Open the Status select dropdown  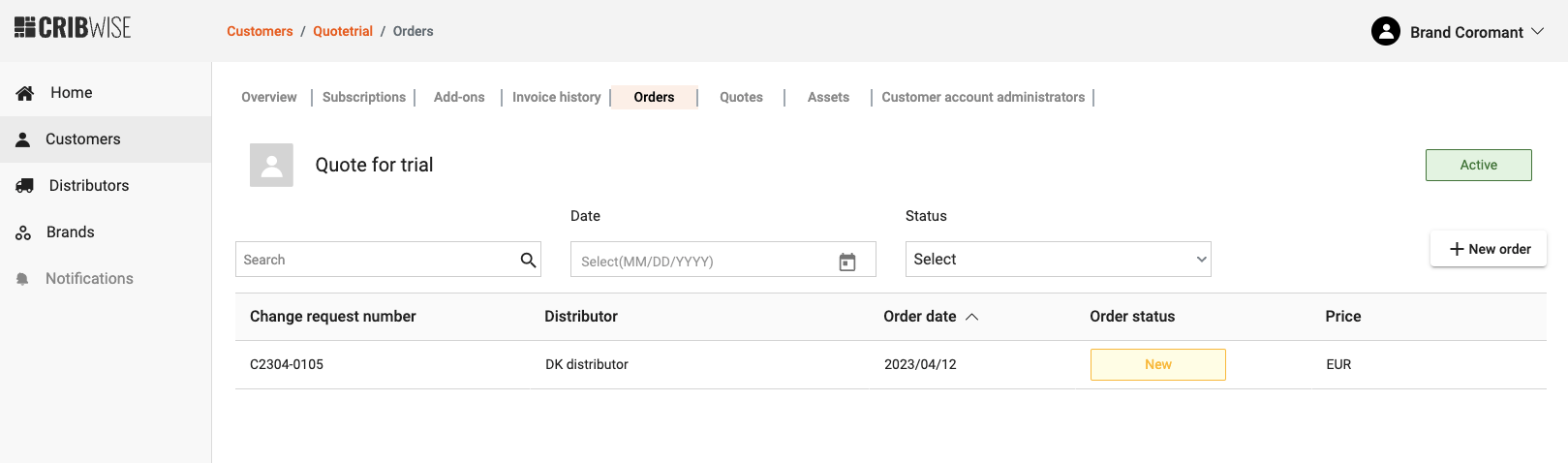(1058, 260)
